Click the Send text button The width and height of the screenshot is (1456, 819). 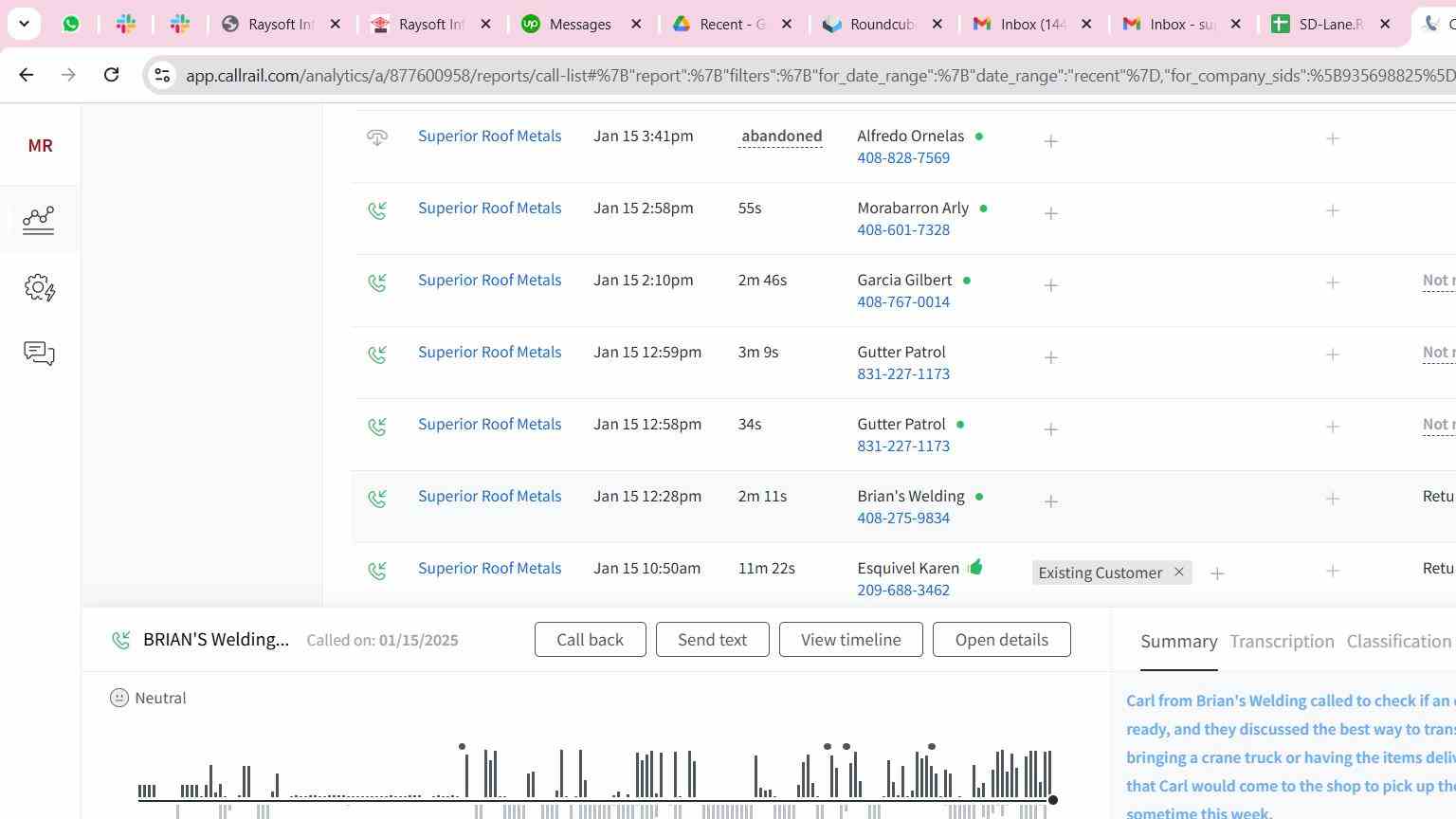coord(712,640)
